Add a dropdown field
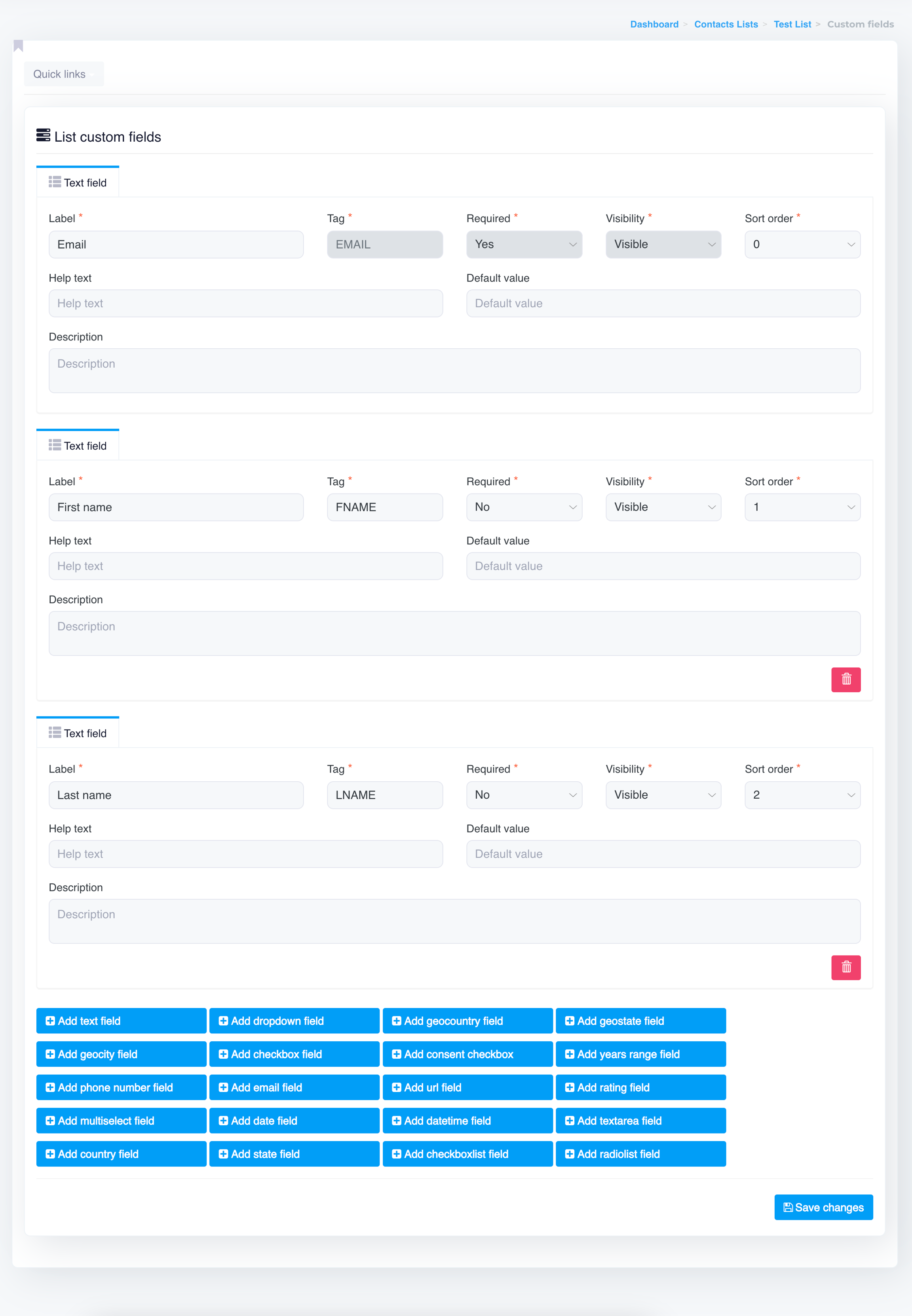 pos(294,1021)
